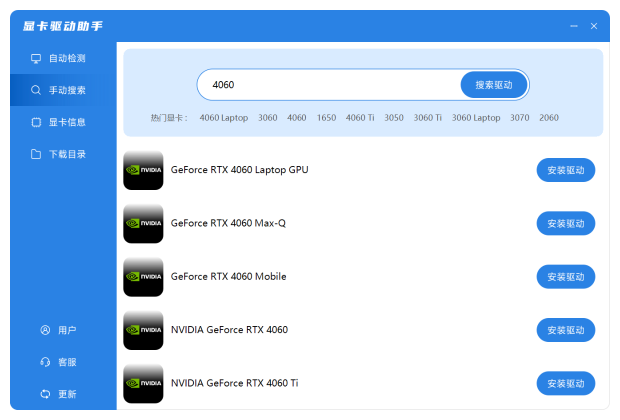Open the 显卡信息 sidebar tab
This screenshot has height=420, width=620.
[66, 122]
